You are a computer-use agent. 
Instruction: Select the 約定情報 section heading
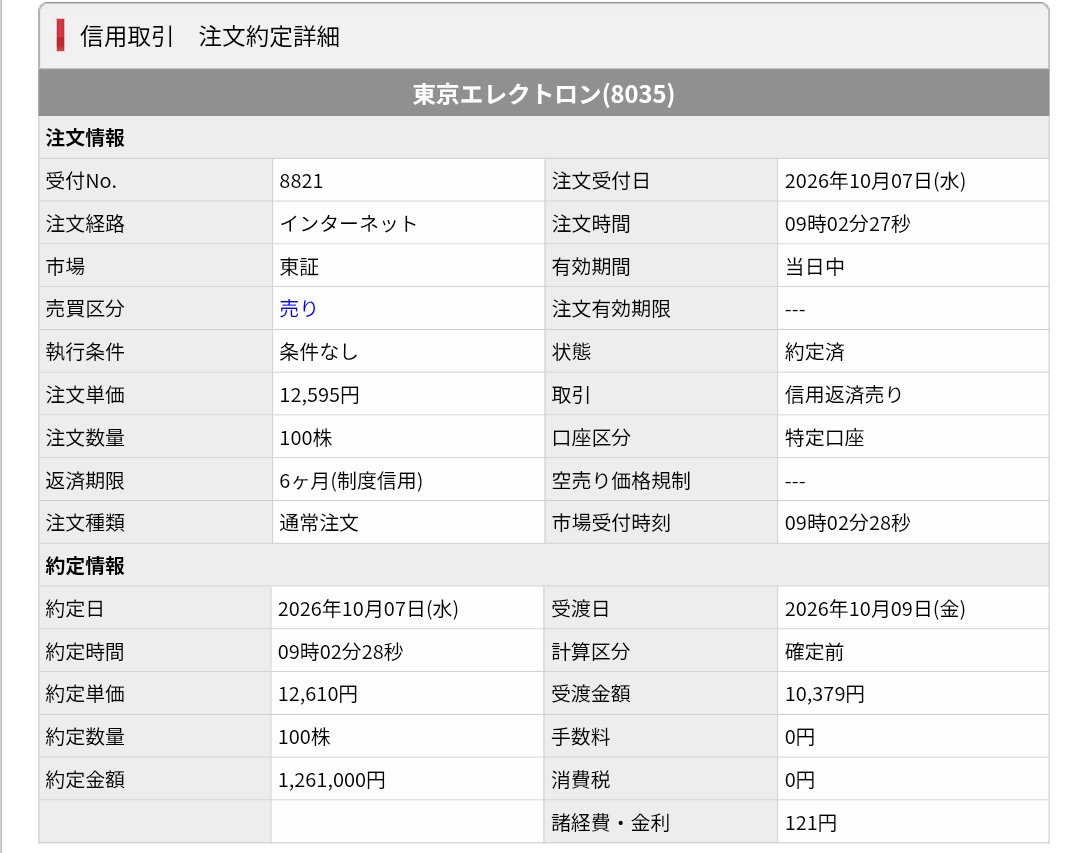[85, 566]
